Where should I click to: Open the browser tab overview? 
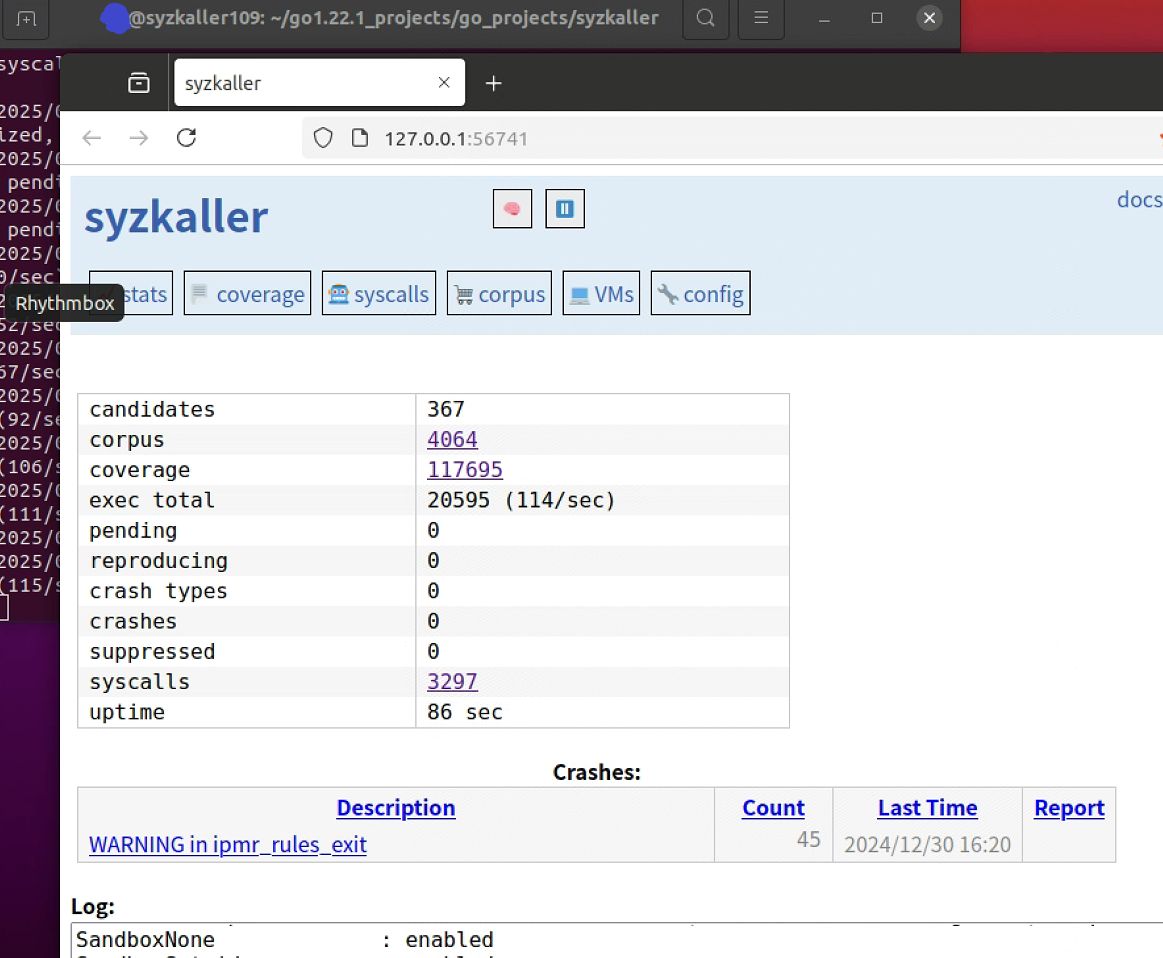(138, 82)
